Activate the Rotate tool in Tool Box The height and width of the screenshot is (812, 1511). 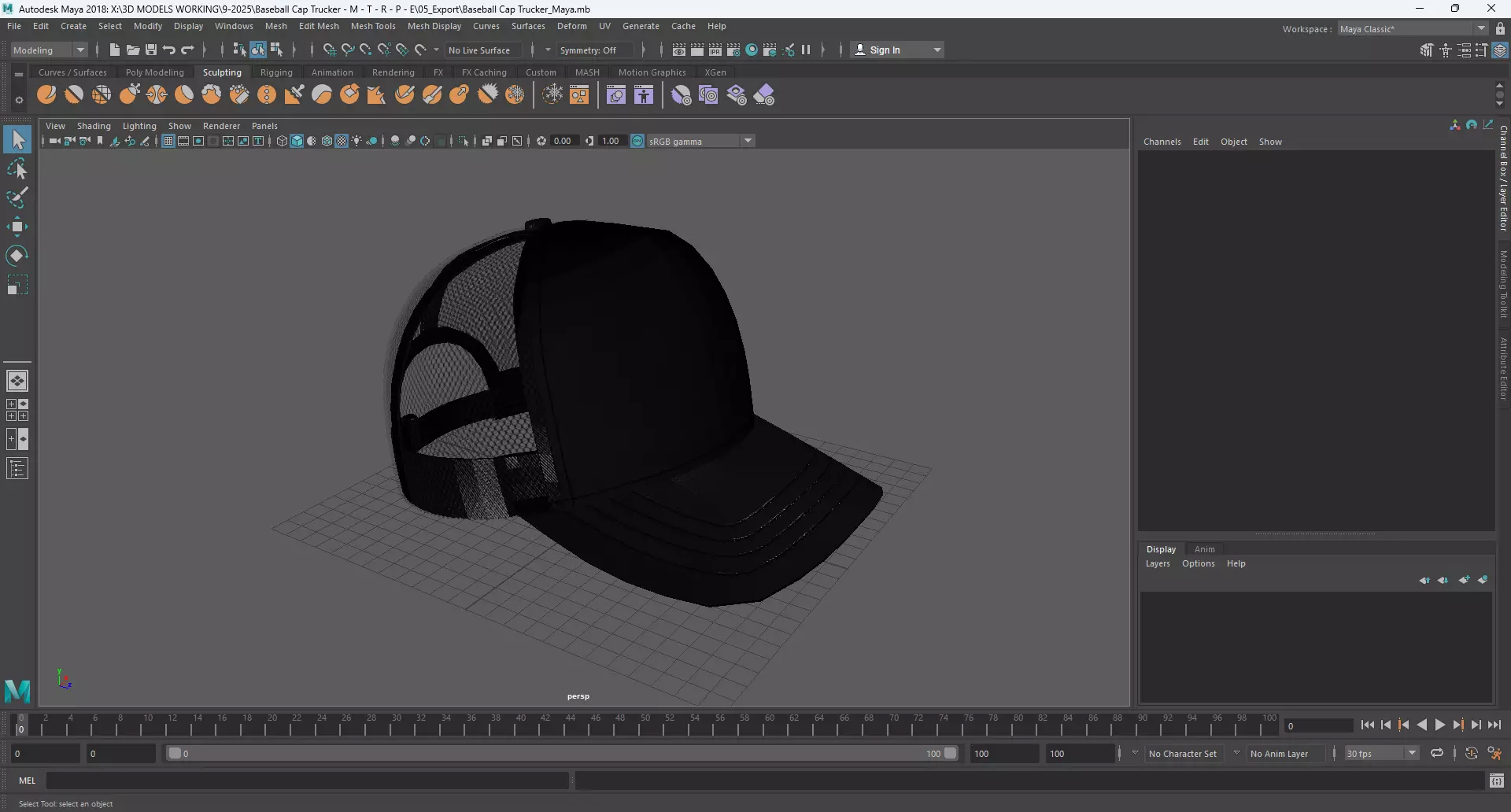pos(17,256)
